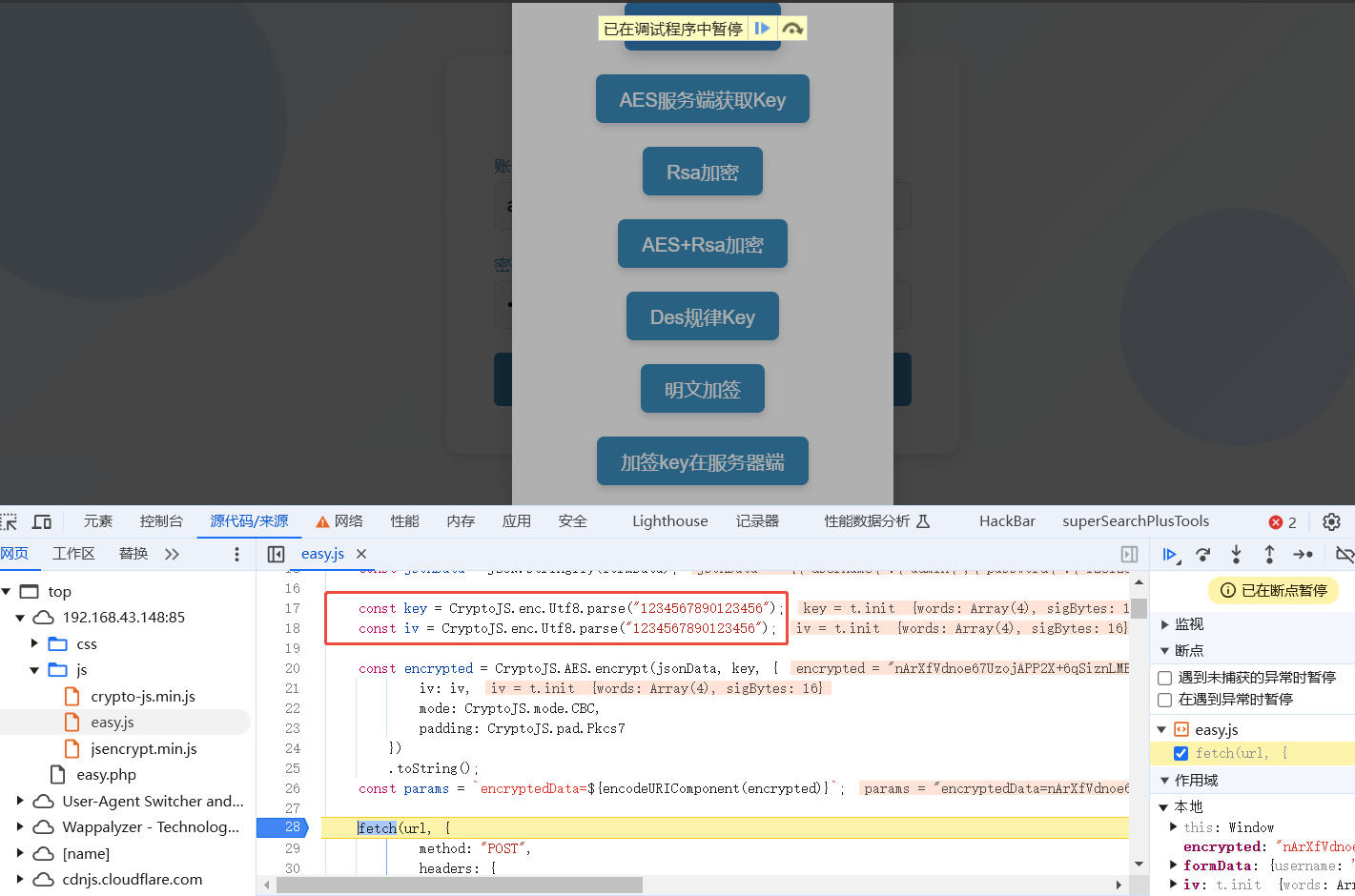Uncheck the fetch(url breakpoint
The width and height of the screenshot is (1355, 896).
tap(1180, 753)
